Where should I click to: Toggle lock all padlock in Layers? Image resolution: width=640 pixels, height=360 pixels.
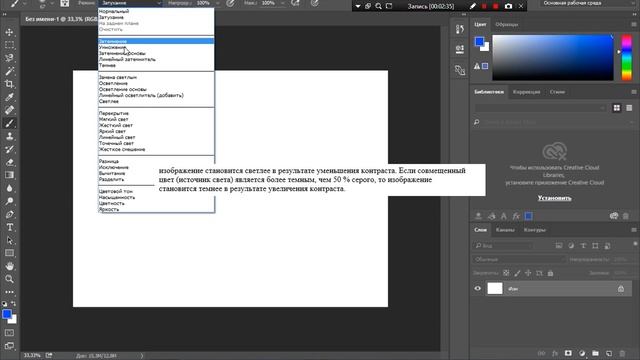[550, 273]
